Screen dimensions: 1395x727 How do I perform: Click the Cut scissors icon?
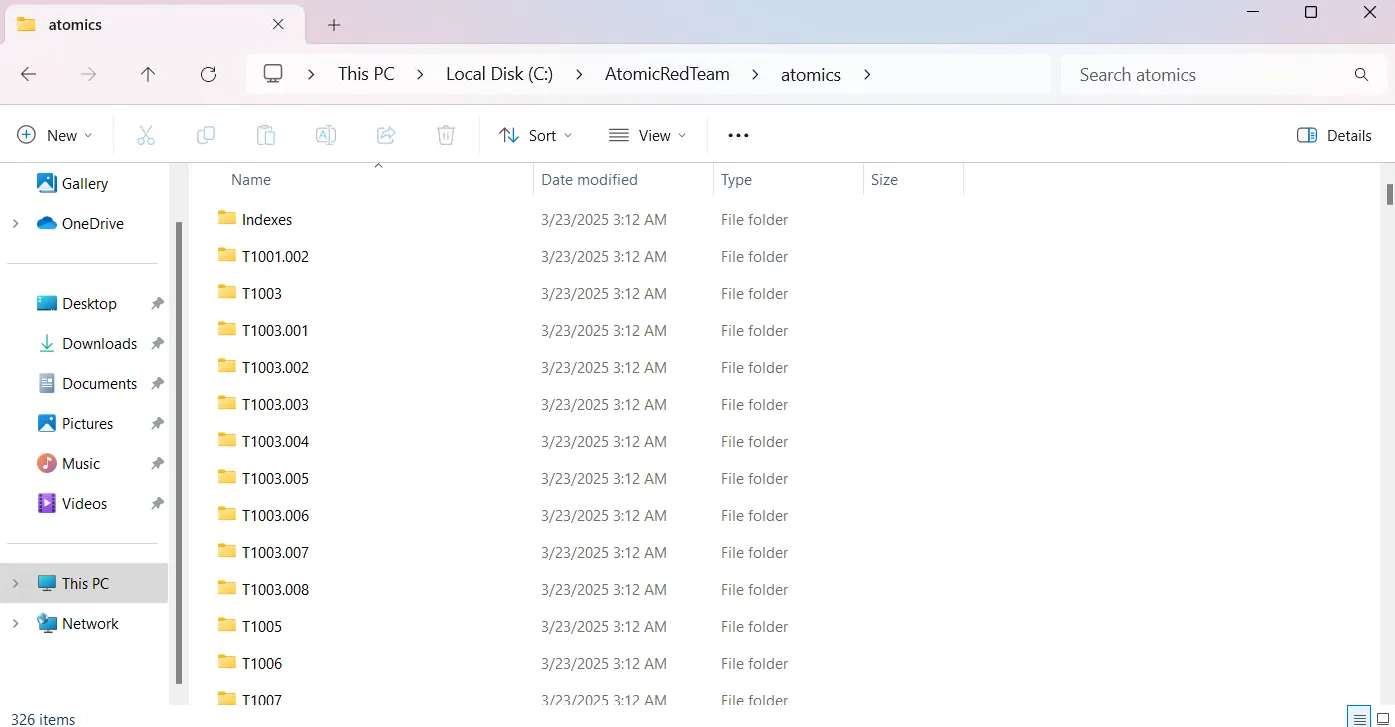[146, 135]
